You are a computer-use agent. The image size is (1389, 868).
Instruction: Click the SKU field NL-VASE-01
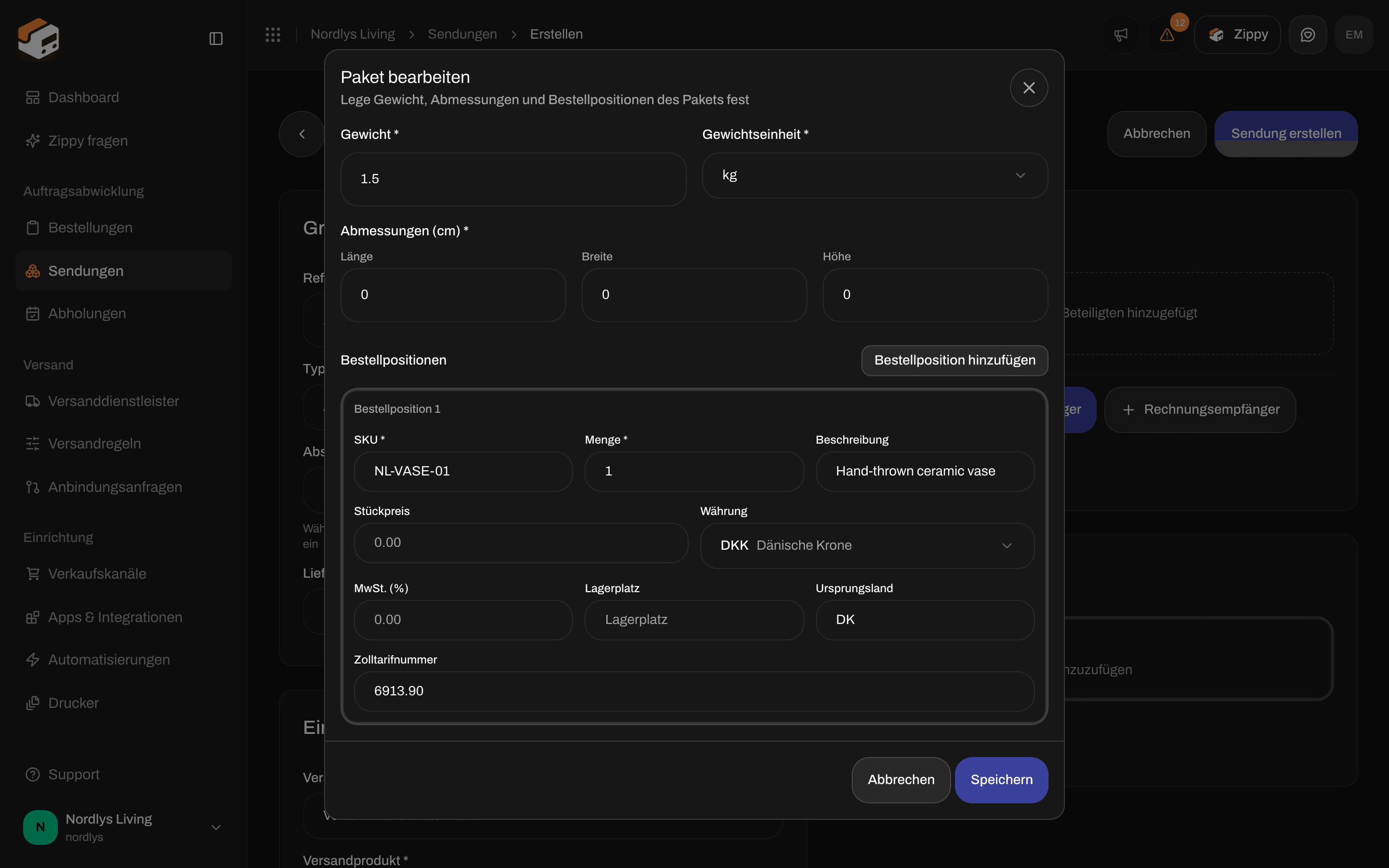click(x=463, y=471)
